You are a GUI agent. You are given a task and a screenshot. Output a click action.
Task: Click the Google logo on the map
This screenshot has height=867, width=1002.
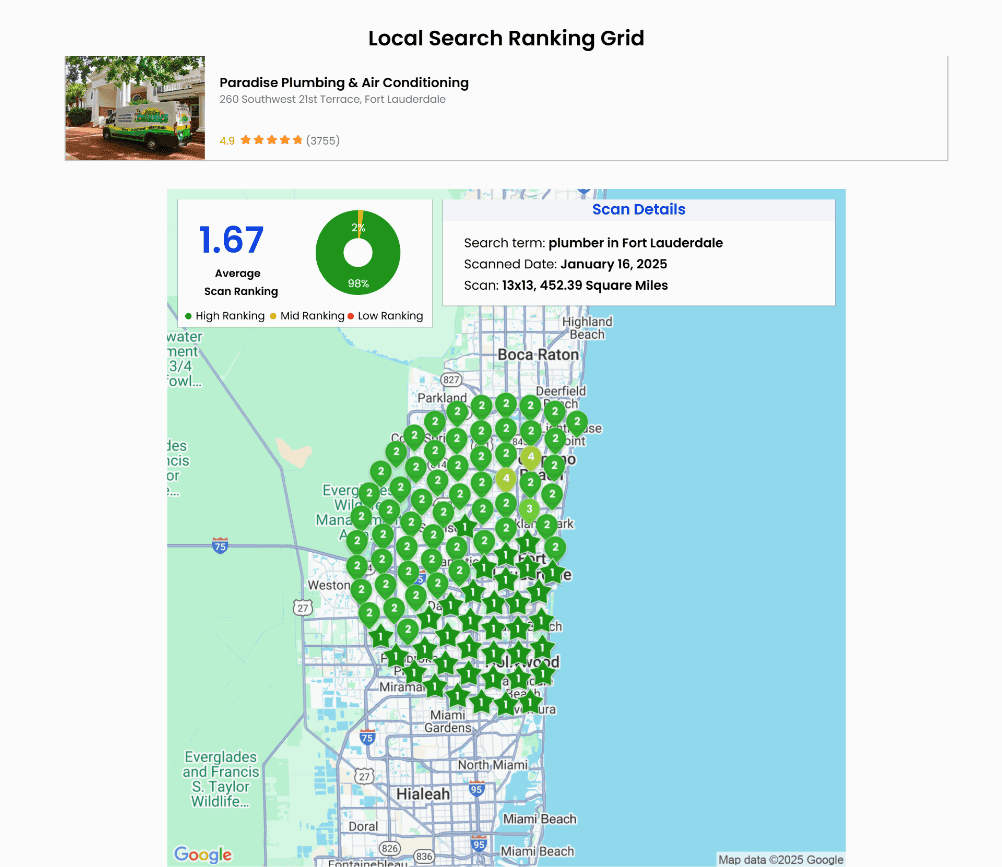(x=203, y=854)
